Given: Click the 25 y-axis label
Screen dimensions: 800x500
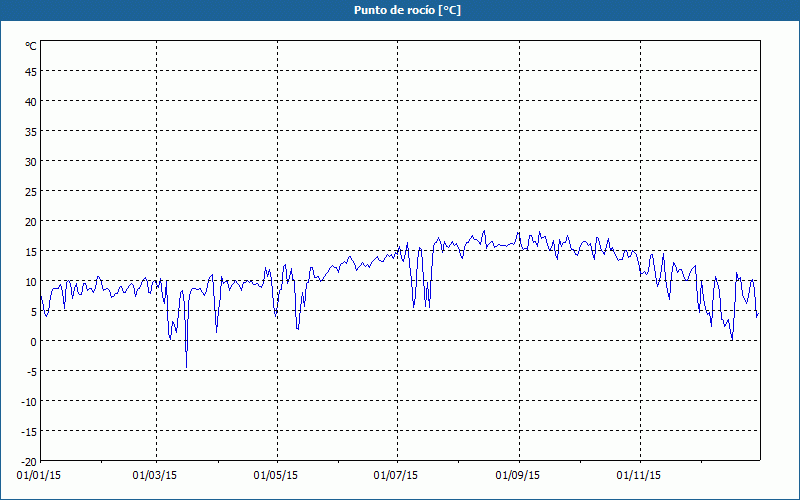Looking at the screenshot, I should (x=31, y=192).
